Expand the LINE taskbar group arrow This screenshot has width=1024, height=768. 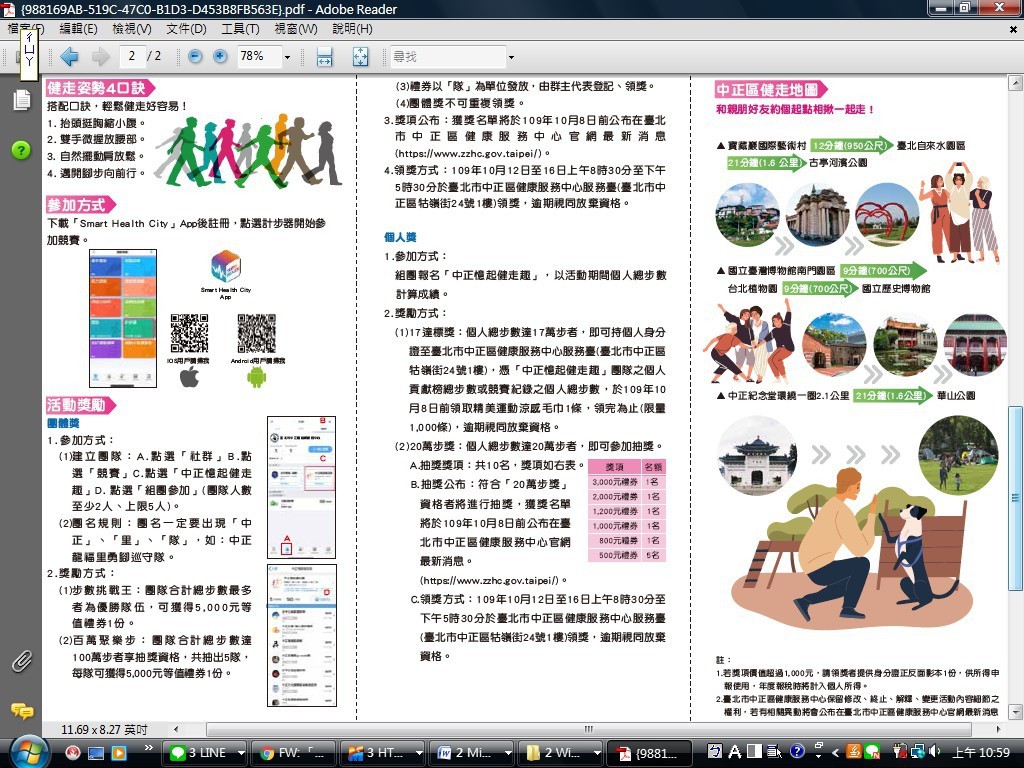[241, 753]
